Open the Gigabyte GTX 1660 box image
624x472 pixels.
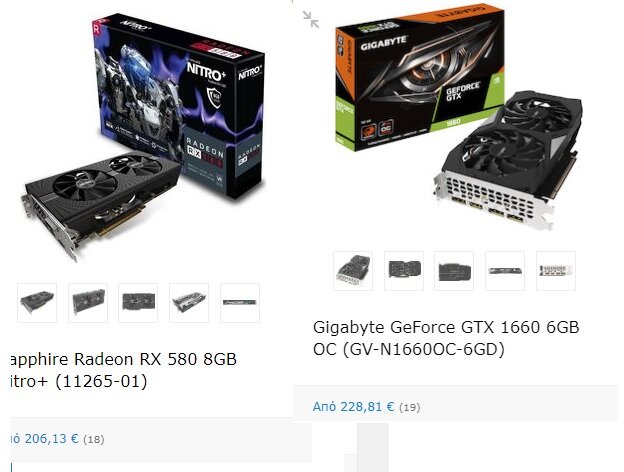[x=420, y=78]
